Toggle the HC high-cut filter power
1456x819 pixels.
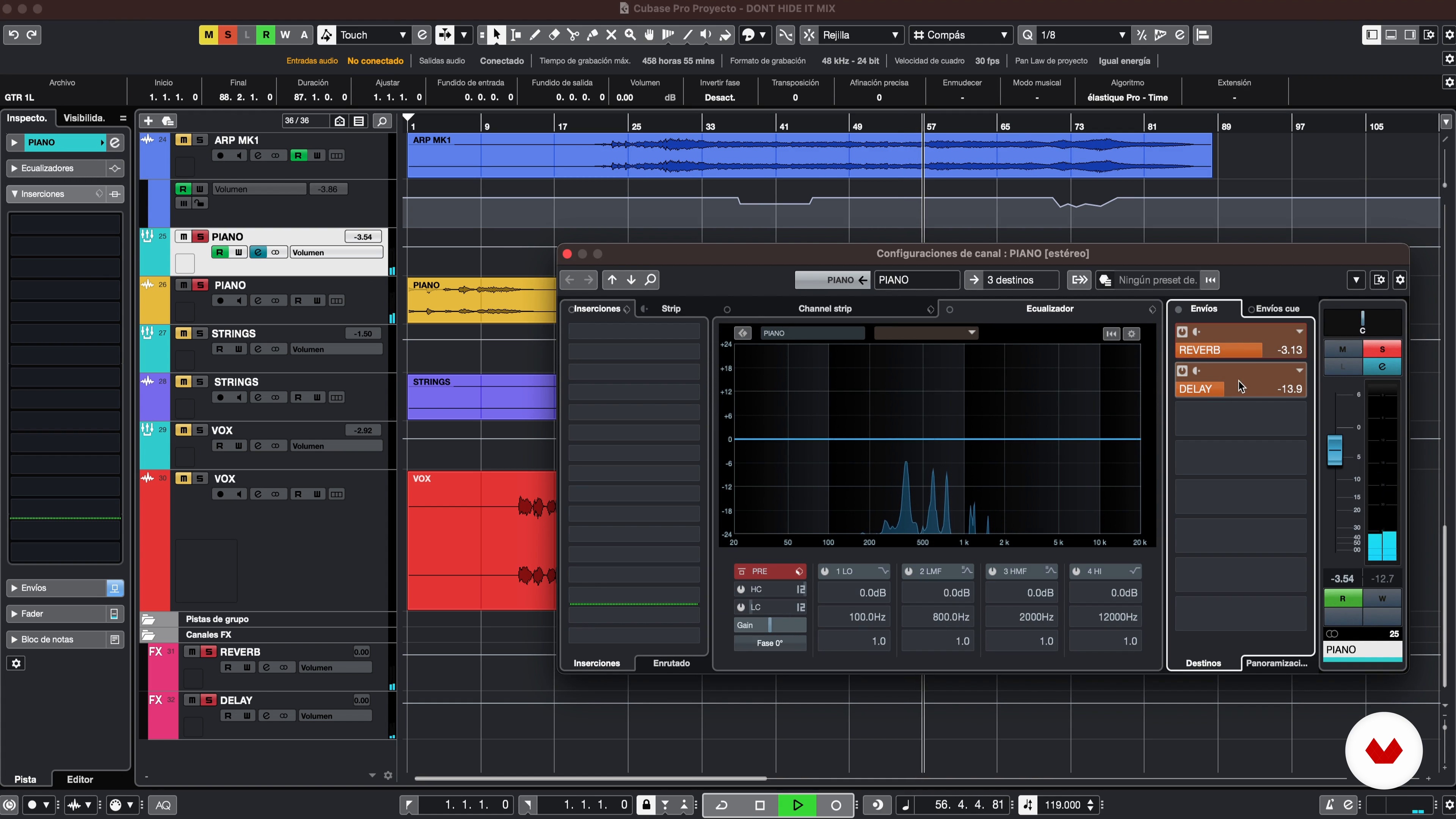click(x=741, y=589)
